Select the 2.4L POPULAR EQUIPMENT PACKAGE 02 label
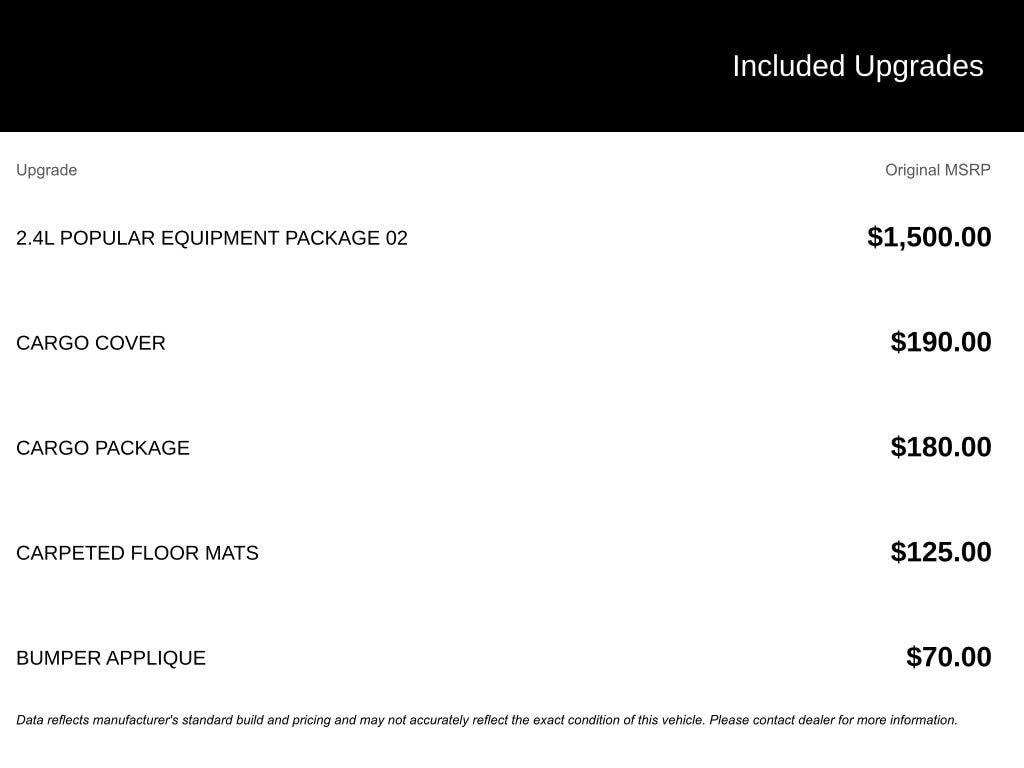This screenshot has height=768, width=1024. pos(212,238)
